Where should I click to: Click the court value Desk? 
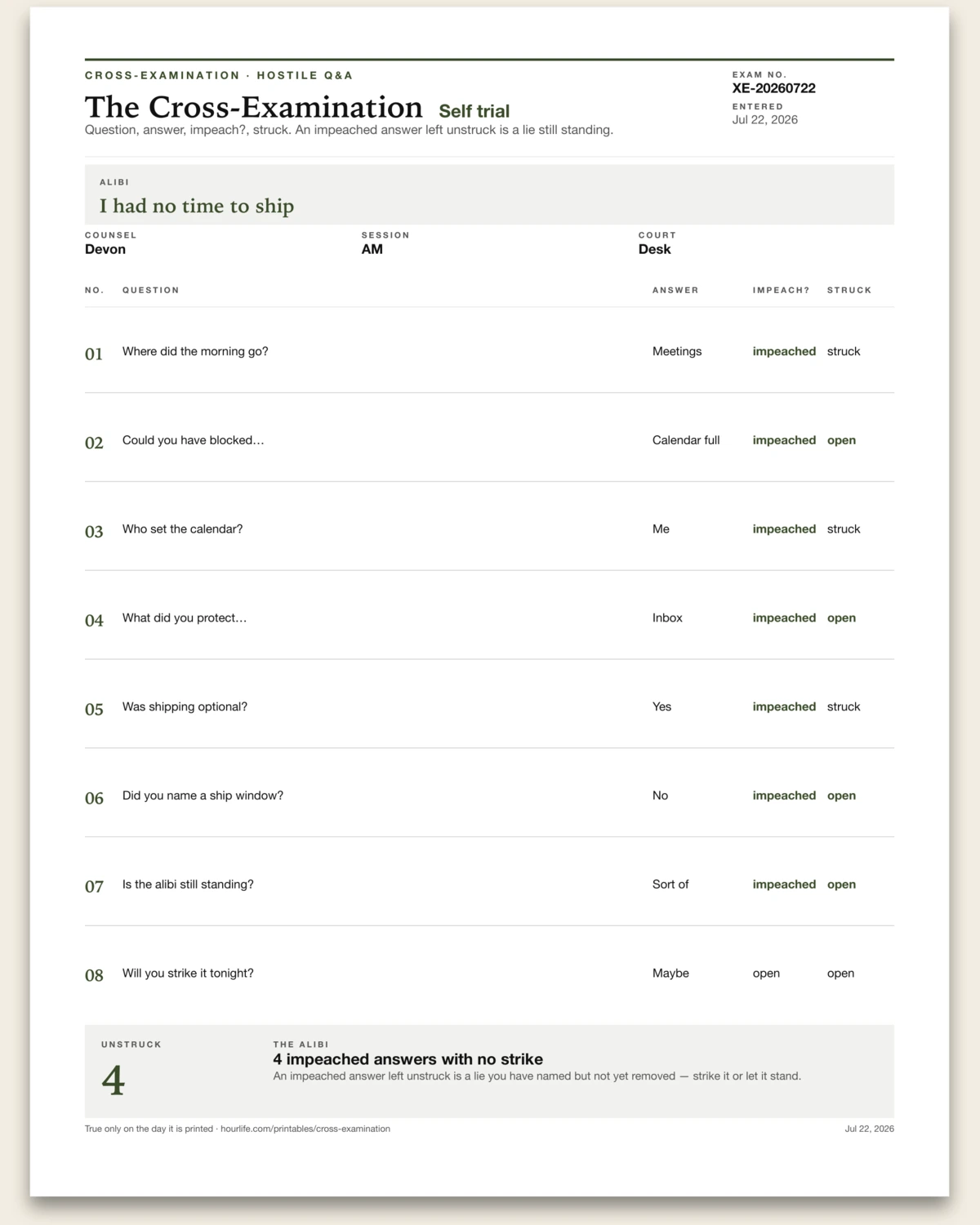click(654, 249)
